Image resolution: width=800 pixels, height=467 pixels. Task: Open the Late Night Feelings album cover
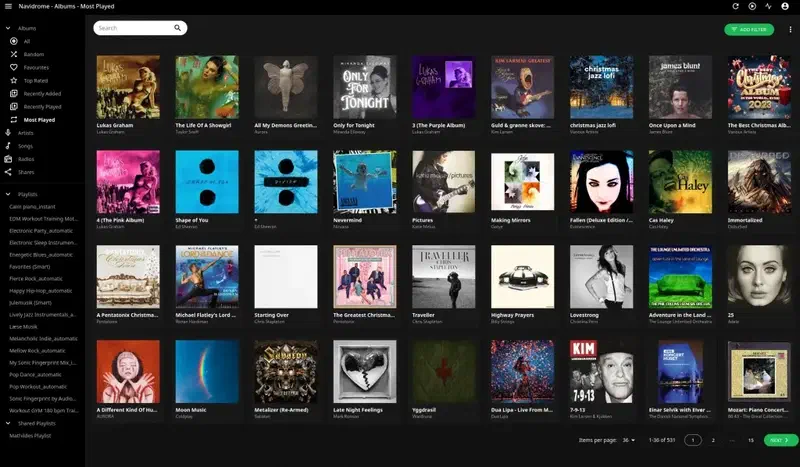[365, 372]
